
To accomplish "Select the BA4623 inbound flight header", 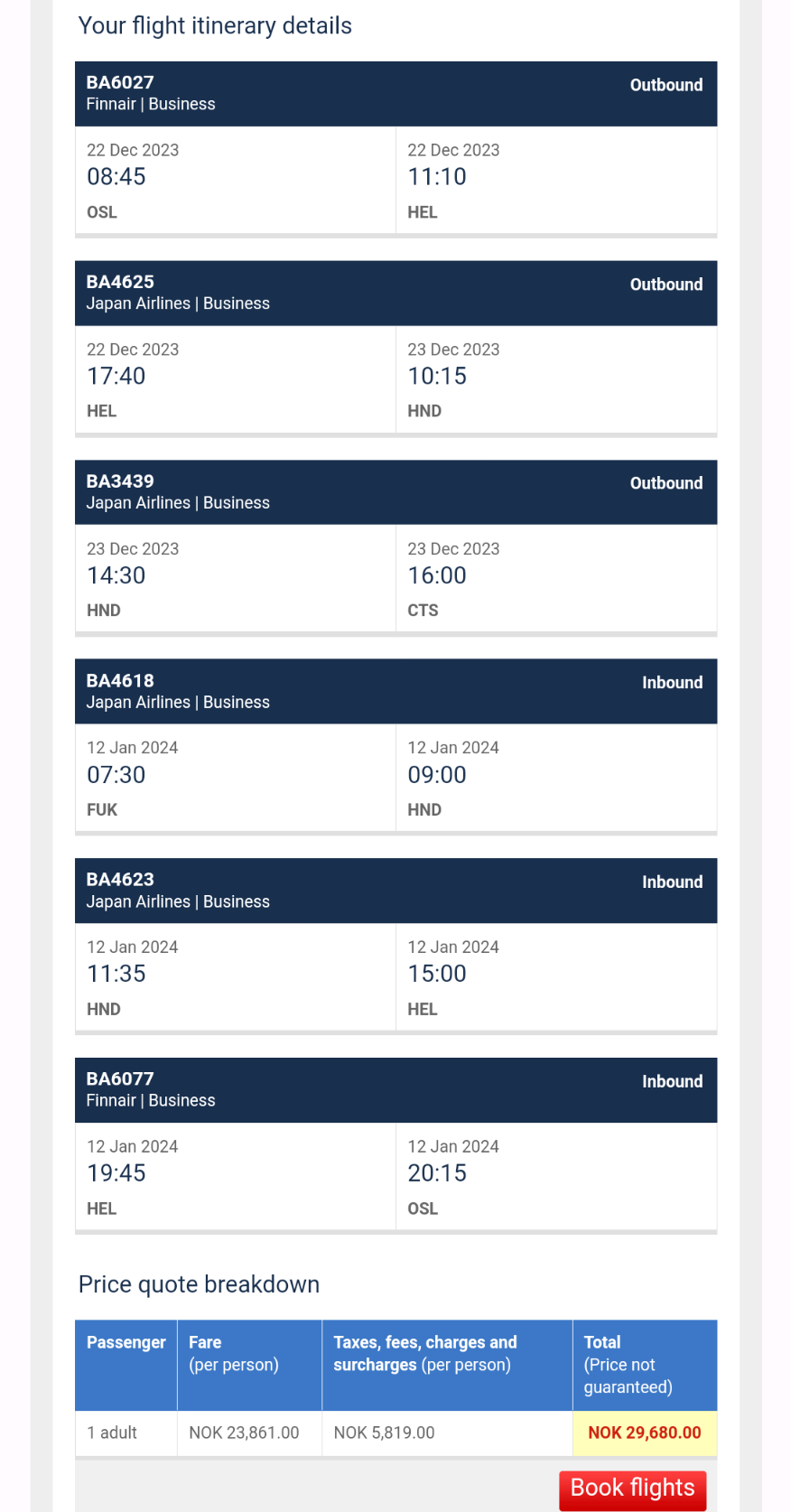I will tap(395, 891).
